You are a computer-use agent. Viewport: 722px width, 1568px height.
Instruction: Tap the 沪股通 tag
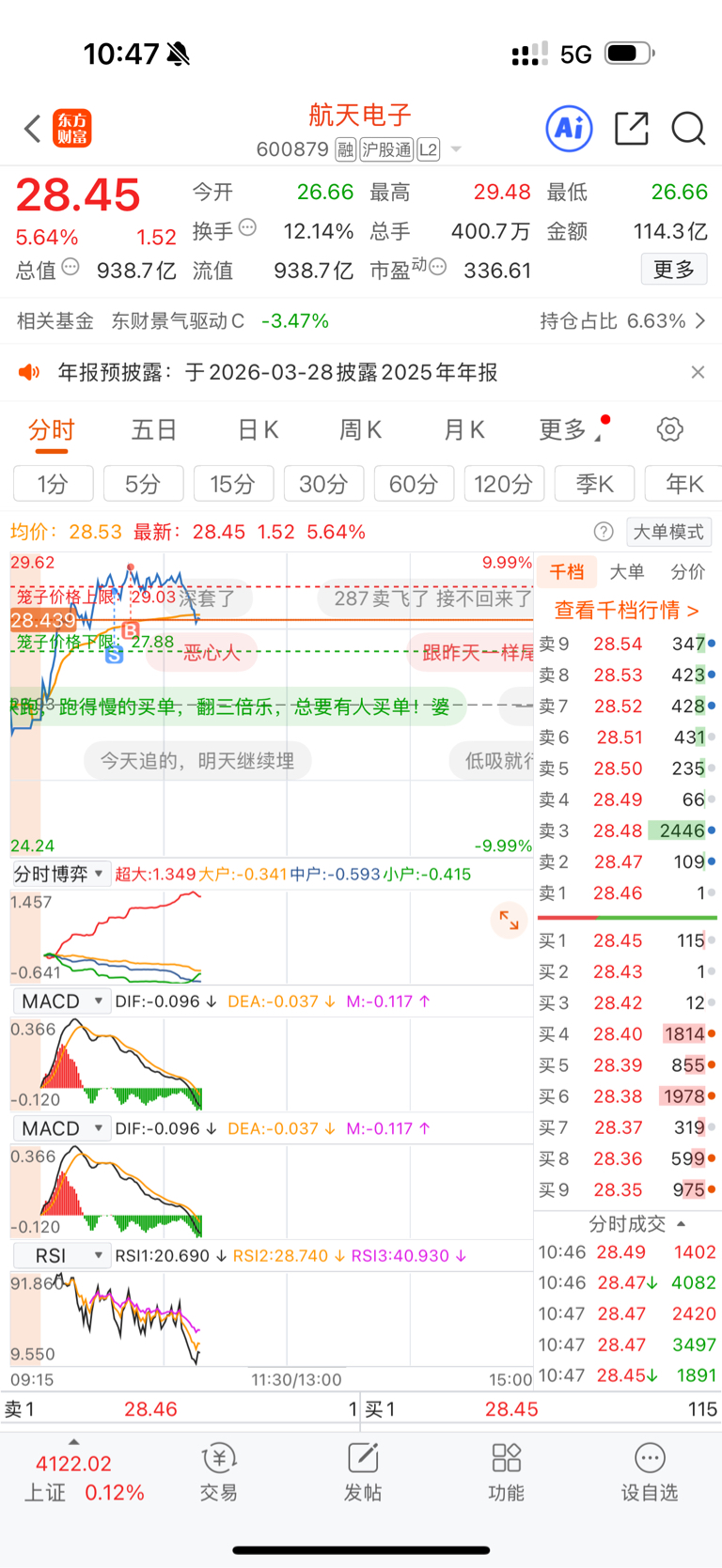pos(386,149)
